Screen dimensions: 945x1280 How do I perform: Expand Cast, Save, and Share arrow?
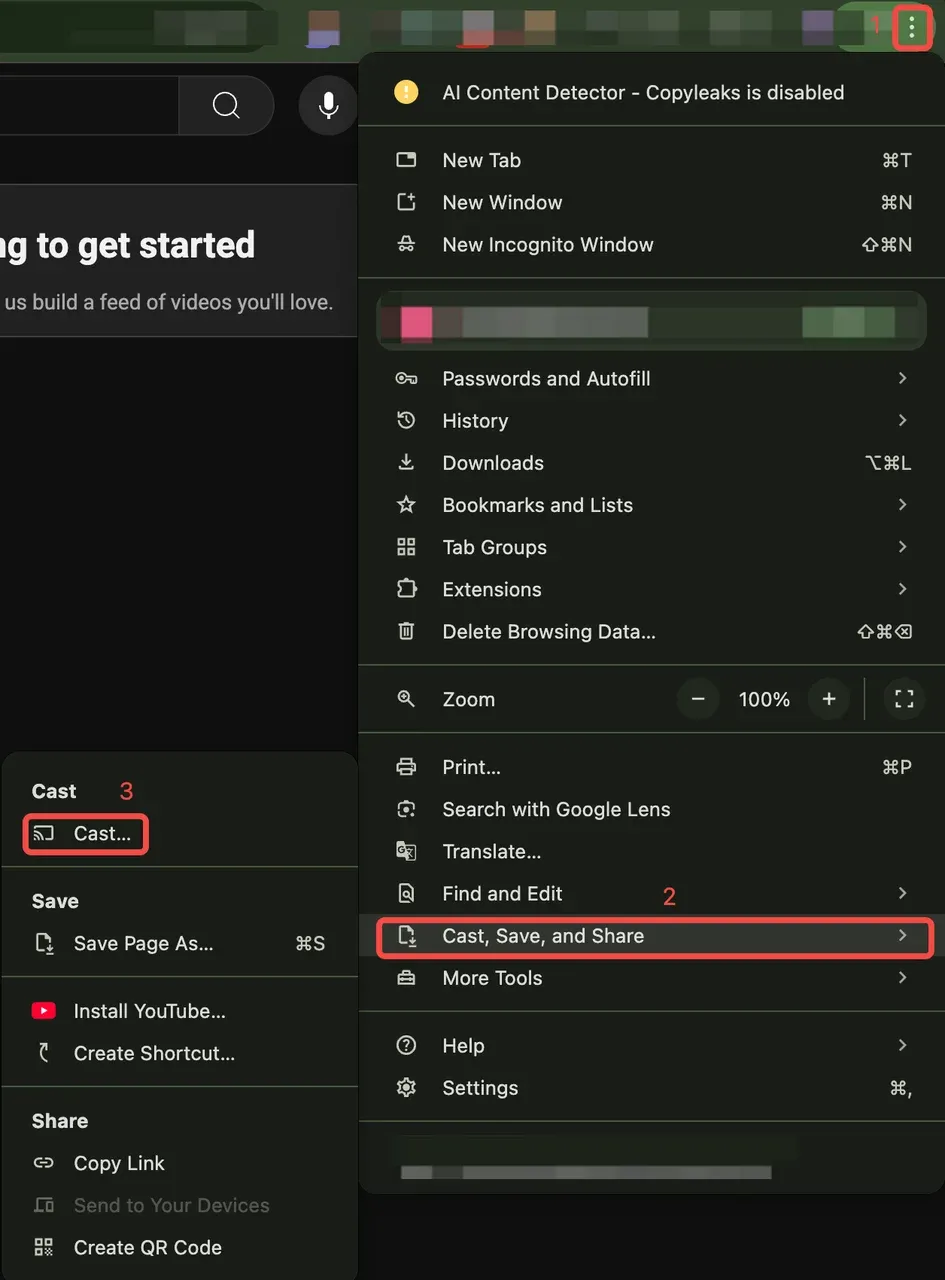click(902, 936)
